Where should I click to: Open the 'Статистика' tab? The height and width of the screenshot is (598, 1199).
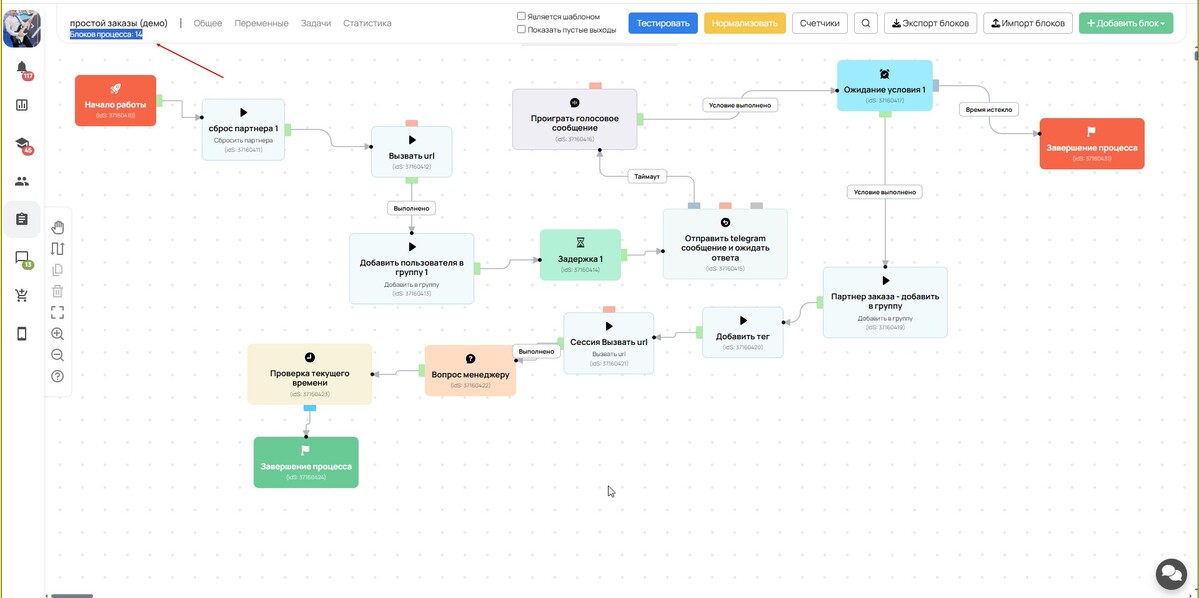click(x=367, y=23)
